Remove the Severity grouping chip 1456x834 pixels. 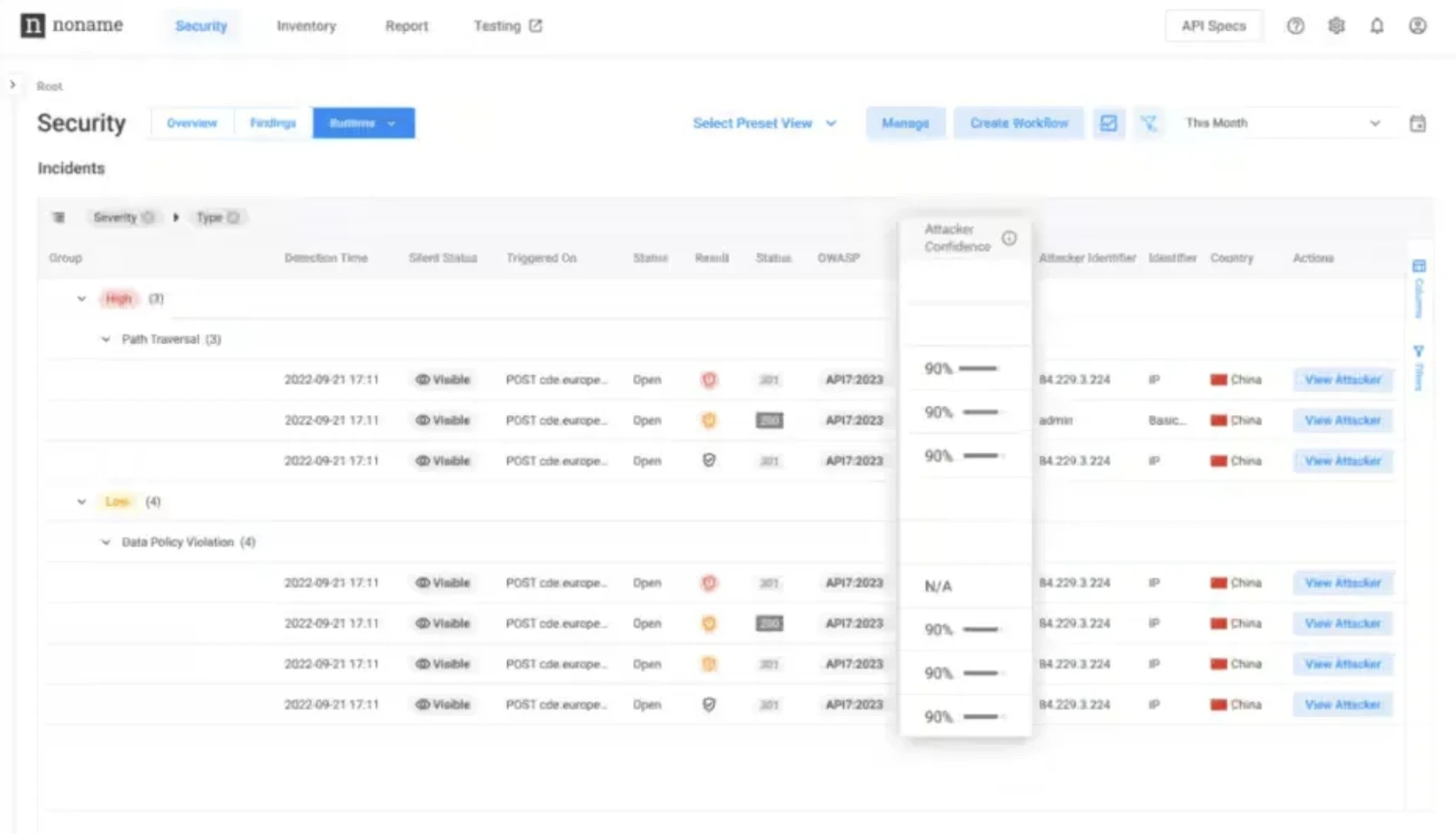tap(149, 217)
